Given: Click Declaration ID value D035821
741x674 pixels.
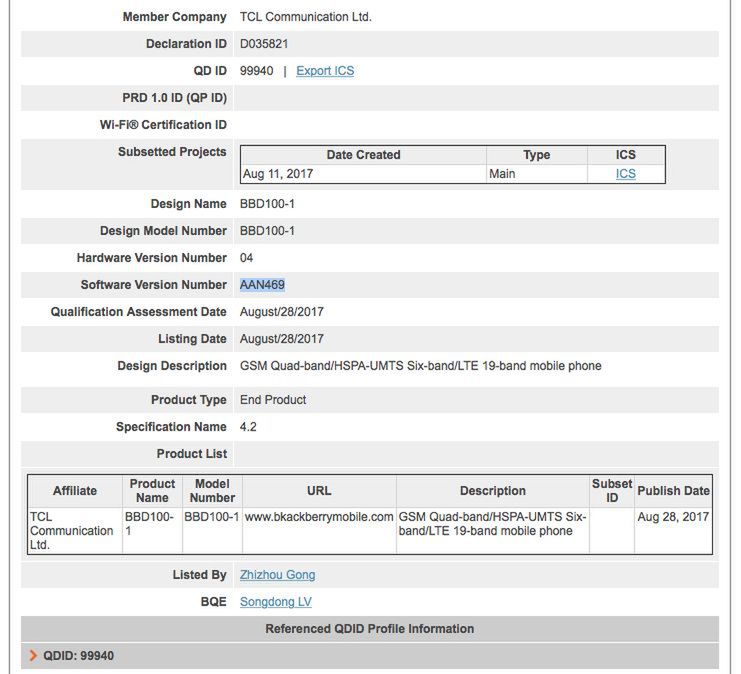Looking at the screenshot, I should coord(264,44).
